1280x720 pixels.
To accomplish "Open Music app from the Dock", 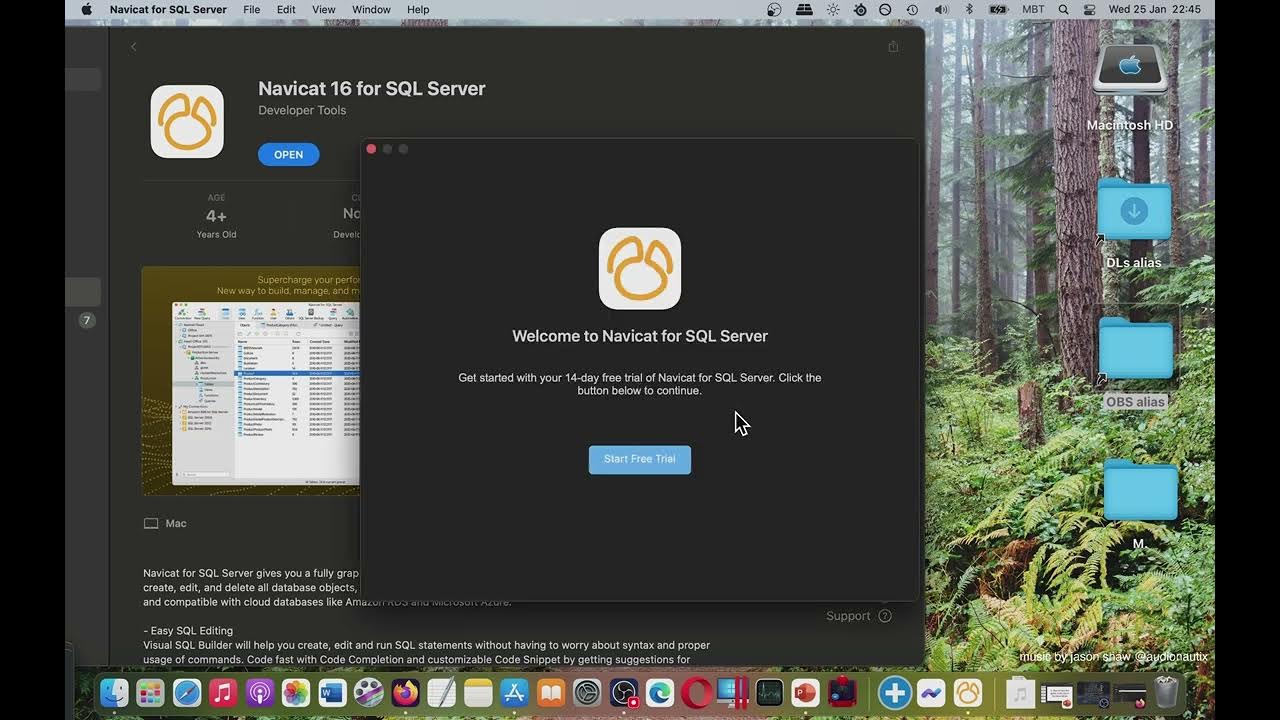I will 223,692.
